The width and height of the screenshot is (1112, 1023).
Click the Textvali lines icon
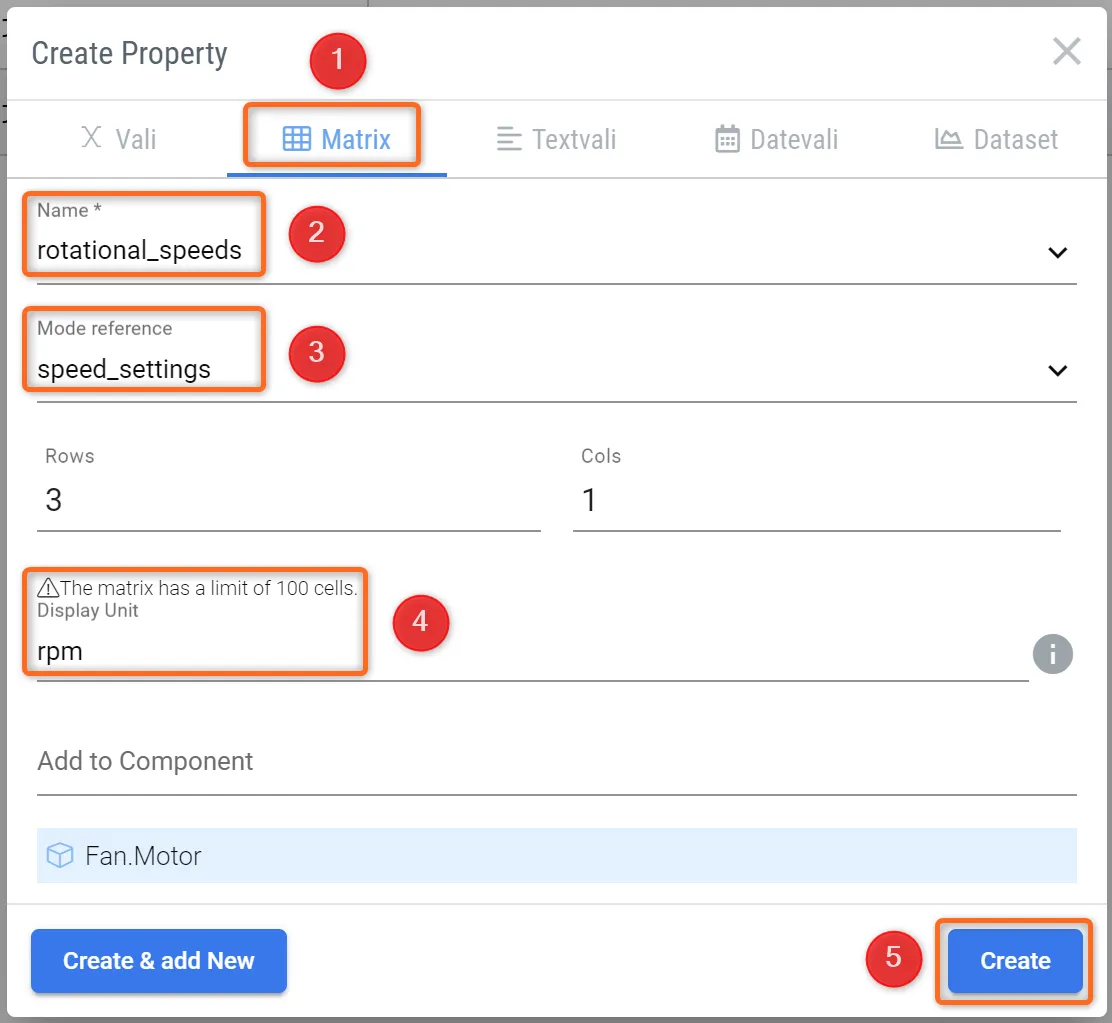[x=509, y=139]
